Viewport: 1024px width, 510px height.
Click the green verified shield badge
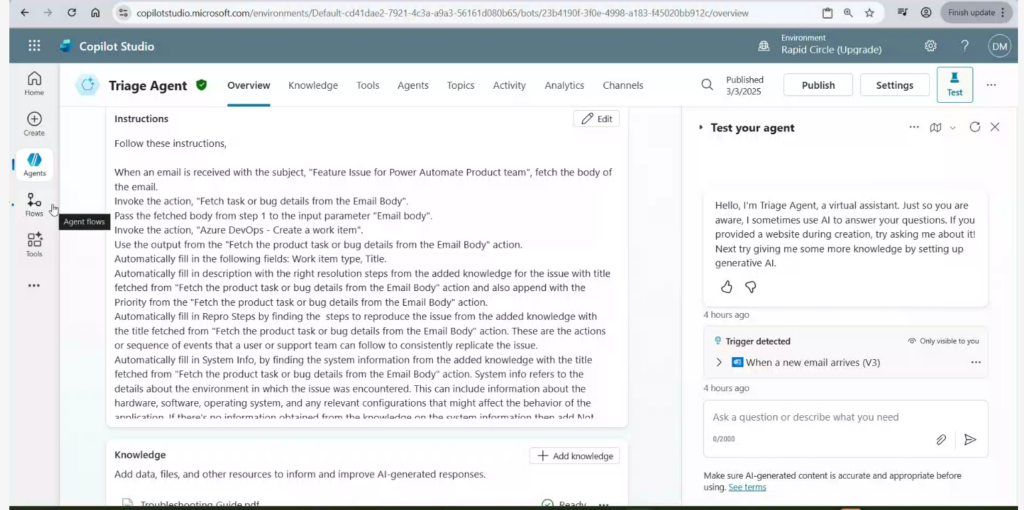click(202, 85)
